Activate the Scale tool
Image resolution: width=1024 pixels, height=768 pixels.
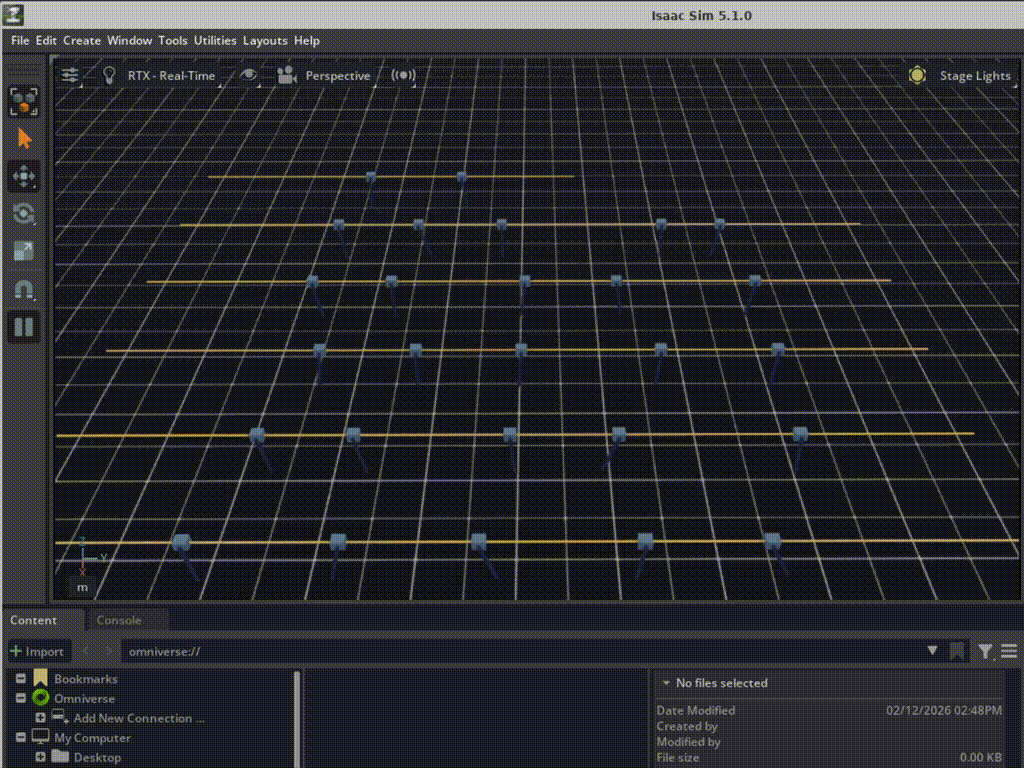coord(24,252)
